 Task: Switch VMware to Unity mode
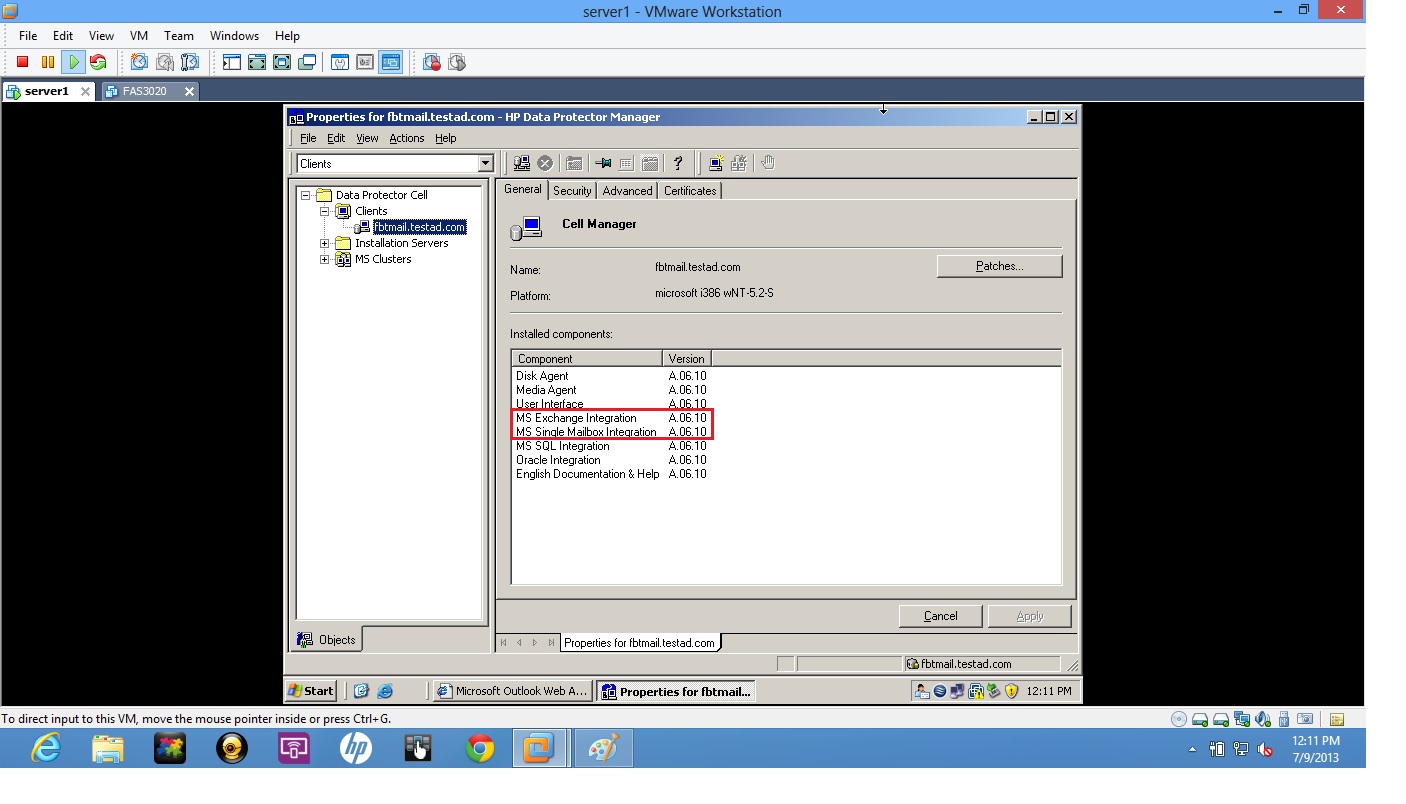(307, 61)
